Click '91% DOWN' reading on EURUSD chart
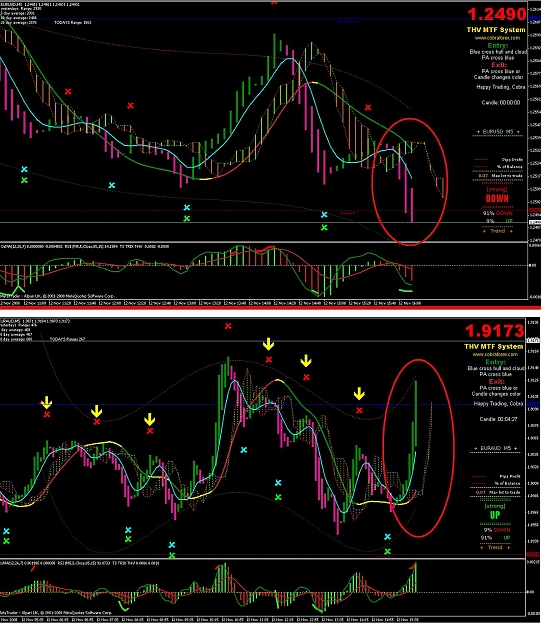The image size is (541, 625). pyautogui.click(x=497, y=213)
